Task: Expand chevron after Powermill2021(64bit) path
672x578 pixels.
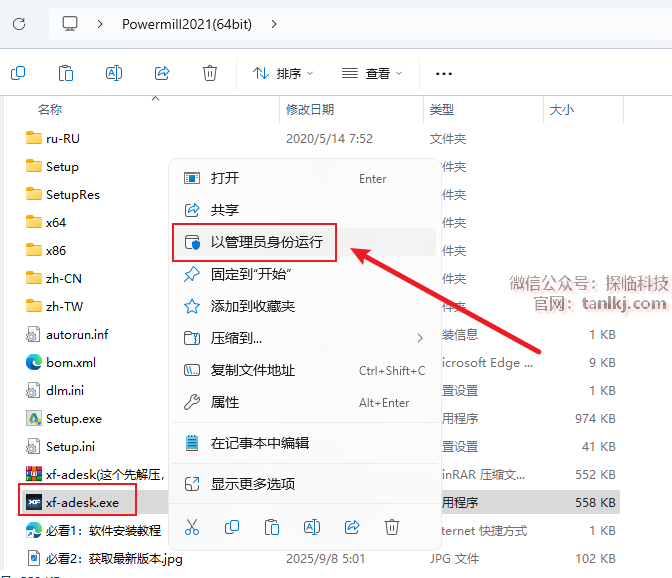Action: coord(274,24)
